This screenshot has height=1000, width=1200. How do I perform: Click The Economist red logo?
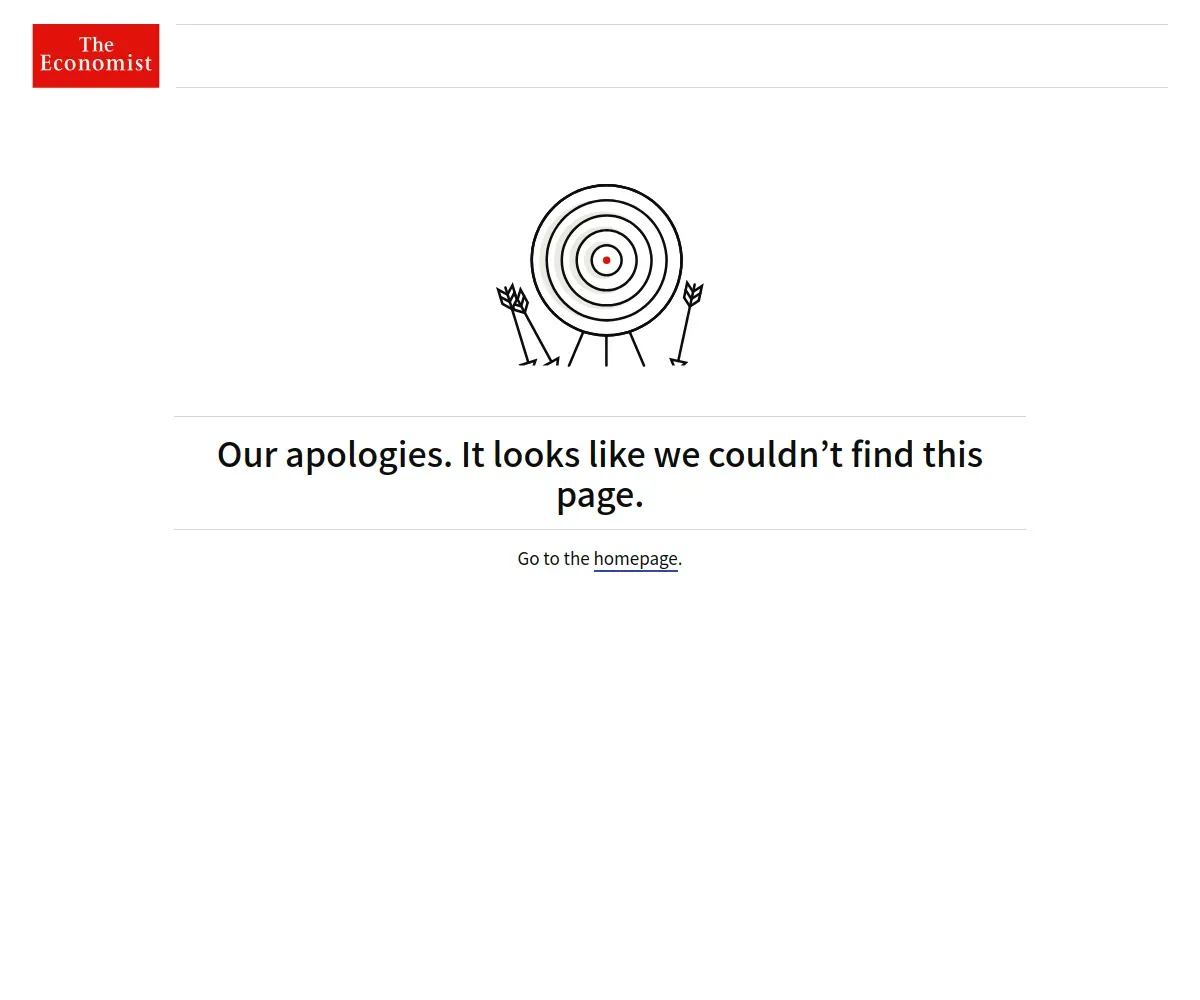[96, 56]
